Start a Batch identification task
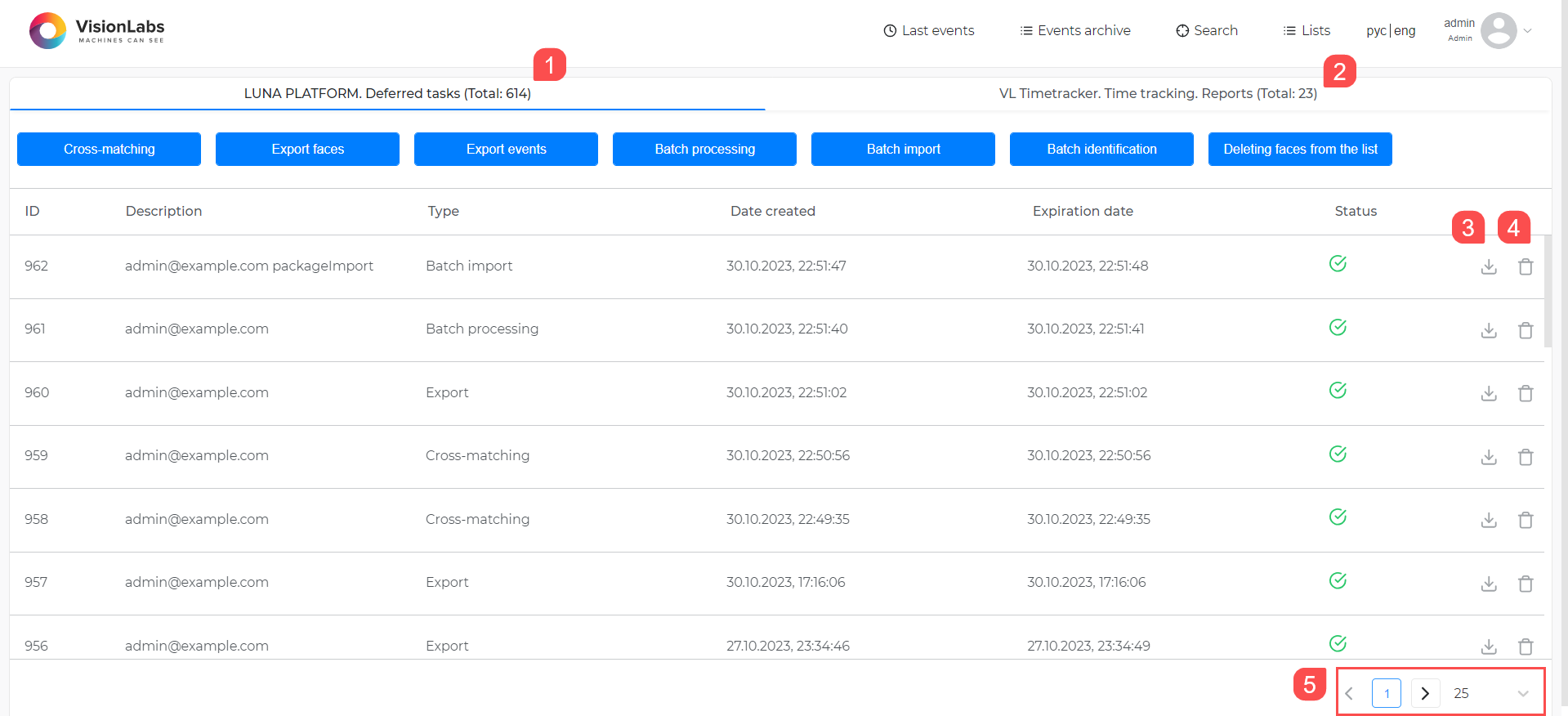The height and width of the screenshot is (716, 1568). [1101, 149]
